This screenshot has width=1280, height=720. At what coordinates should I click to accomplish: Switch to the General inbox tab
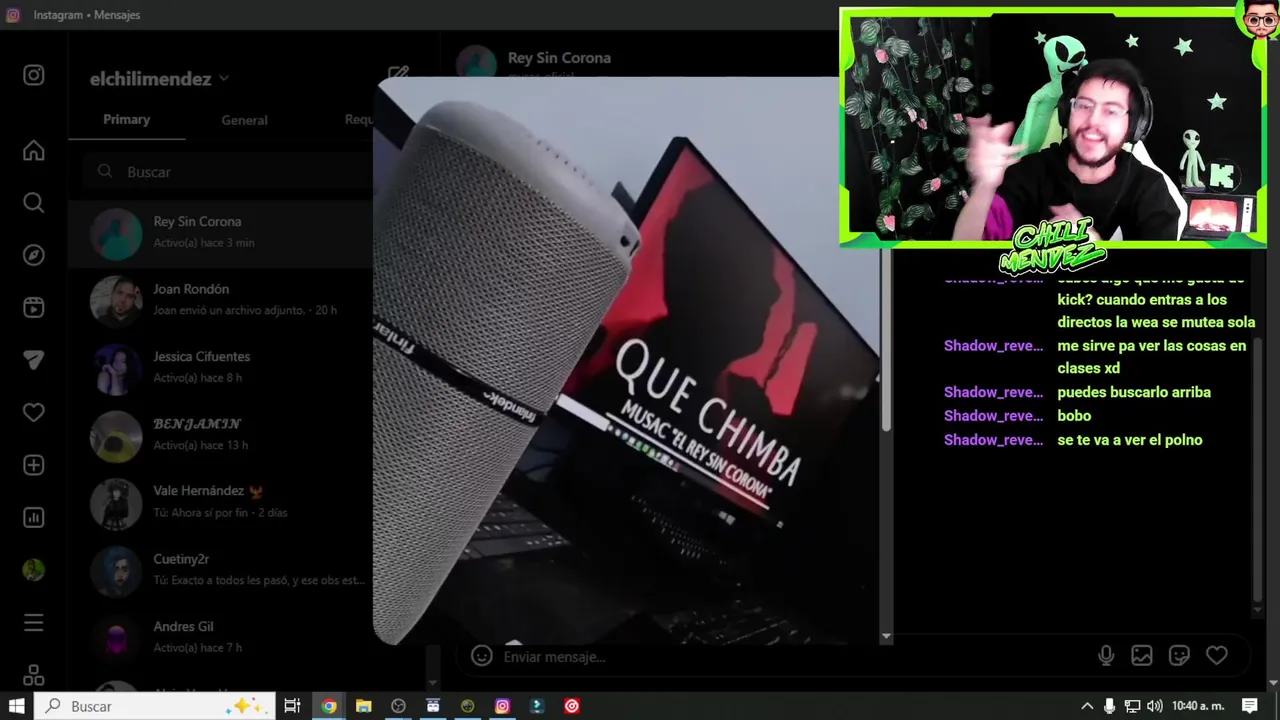(x=244, y=119)
